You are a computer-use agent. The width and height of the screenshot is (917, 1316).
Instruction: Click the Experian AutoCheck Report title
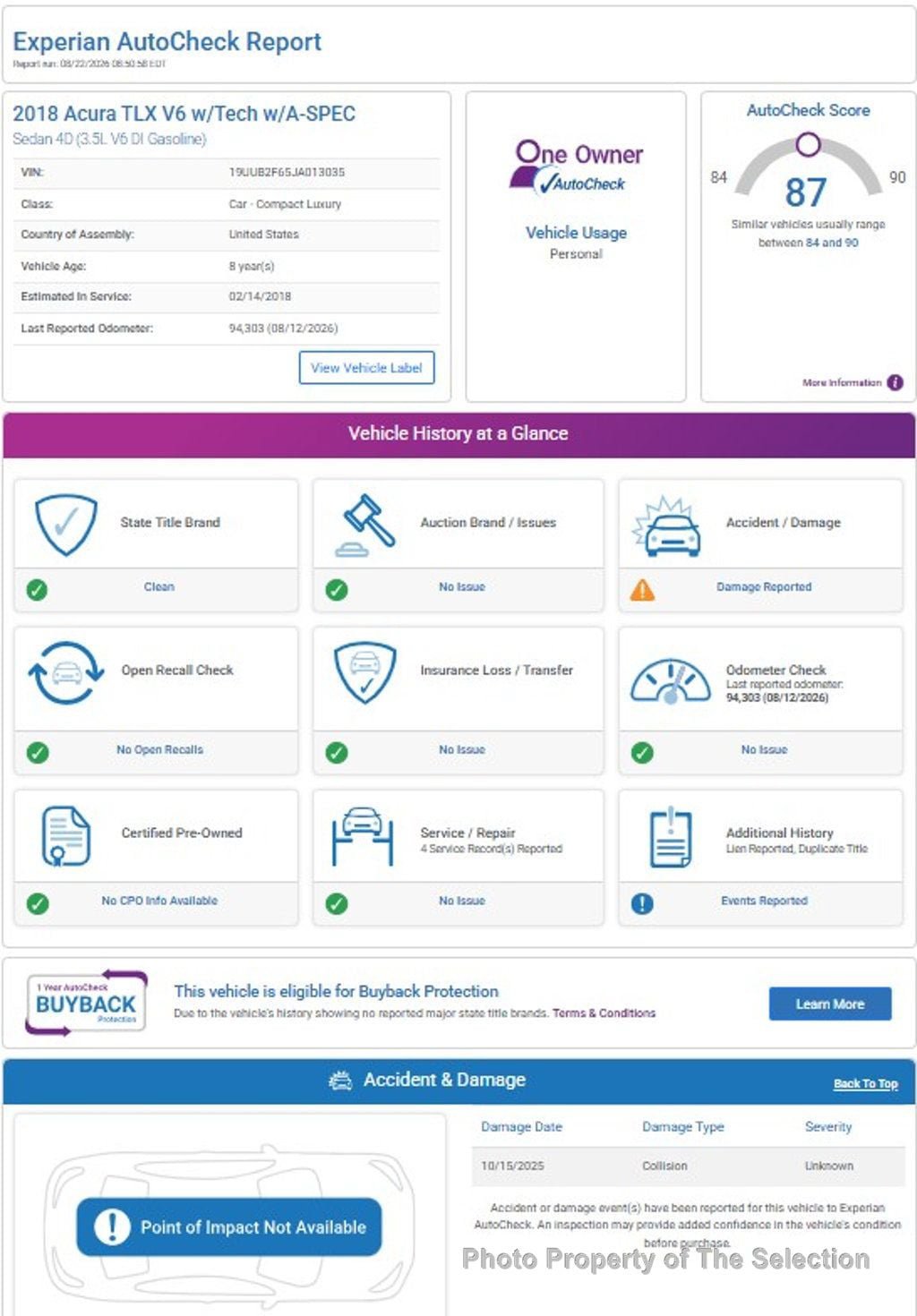coord(167,41)
